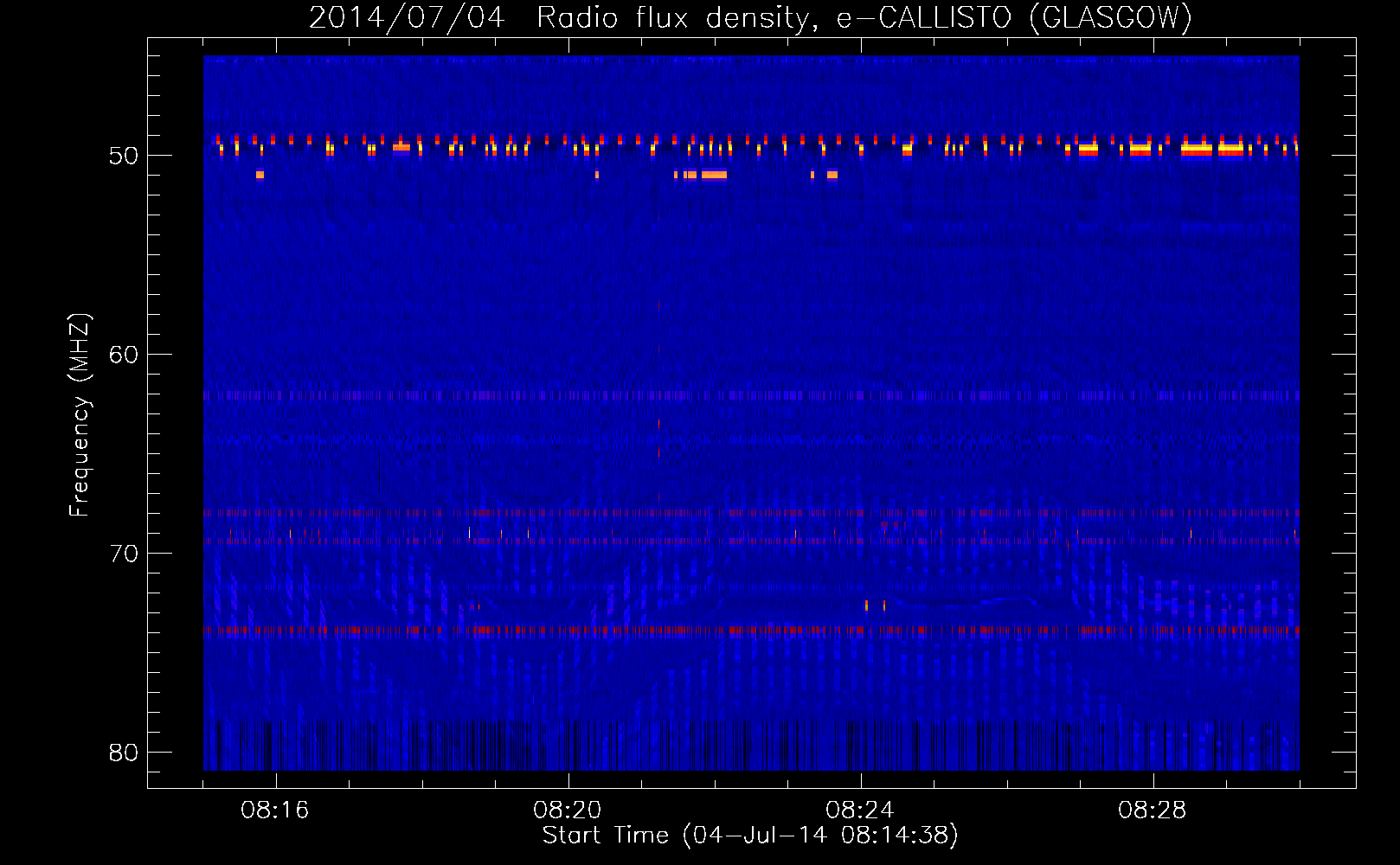Select the 80 MHz frequency tick label
Image resolution: width=1400 pixels, height=865 pixels.
(124, 753)
